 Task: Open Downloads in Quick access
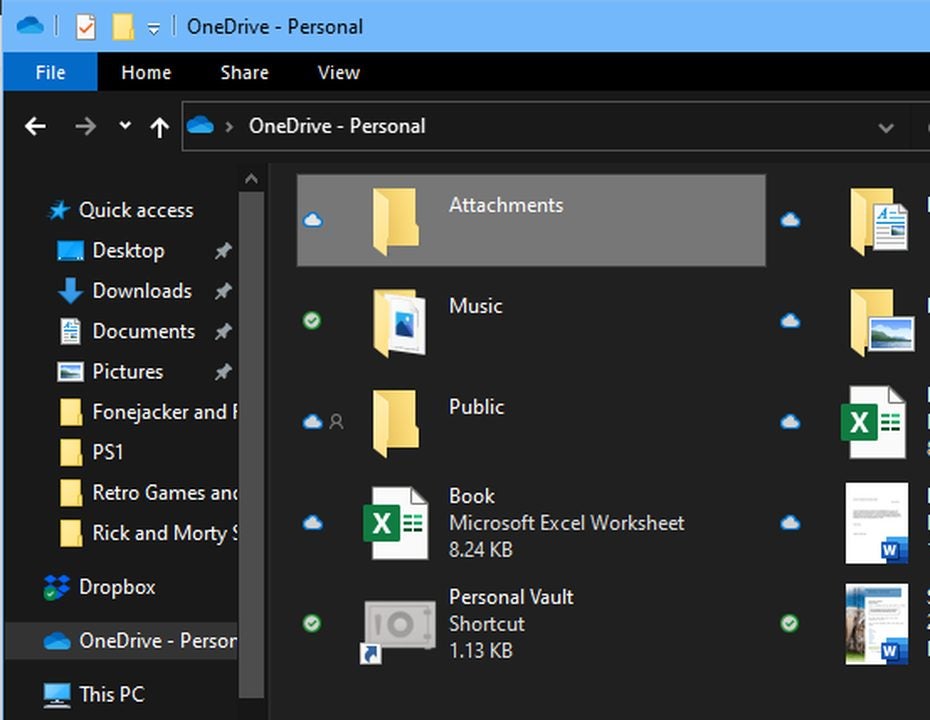click(142, 291)
